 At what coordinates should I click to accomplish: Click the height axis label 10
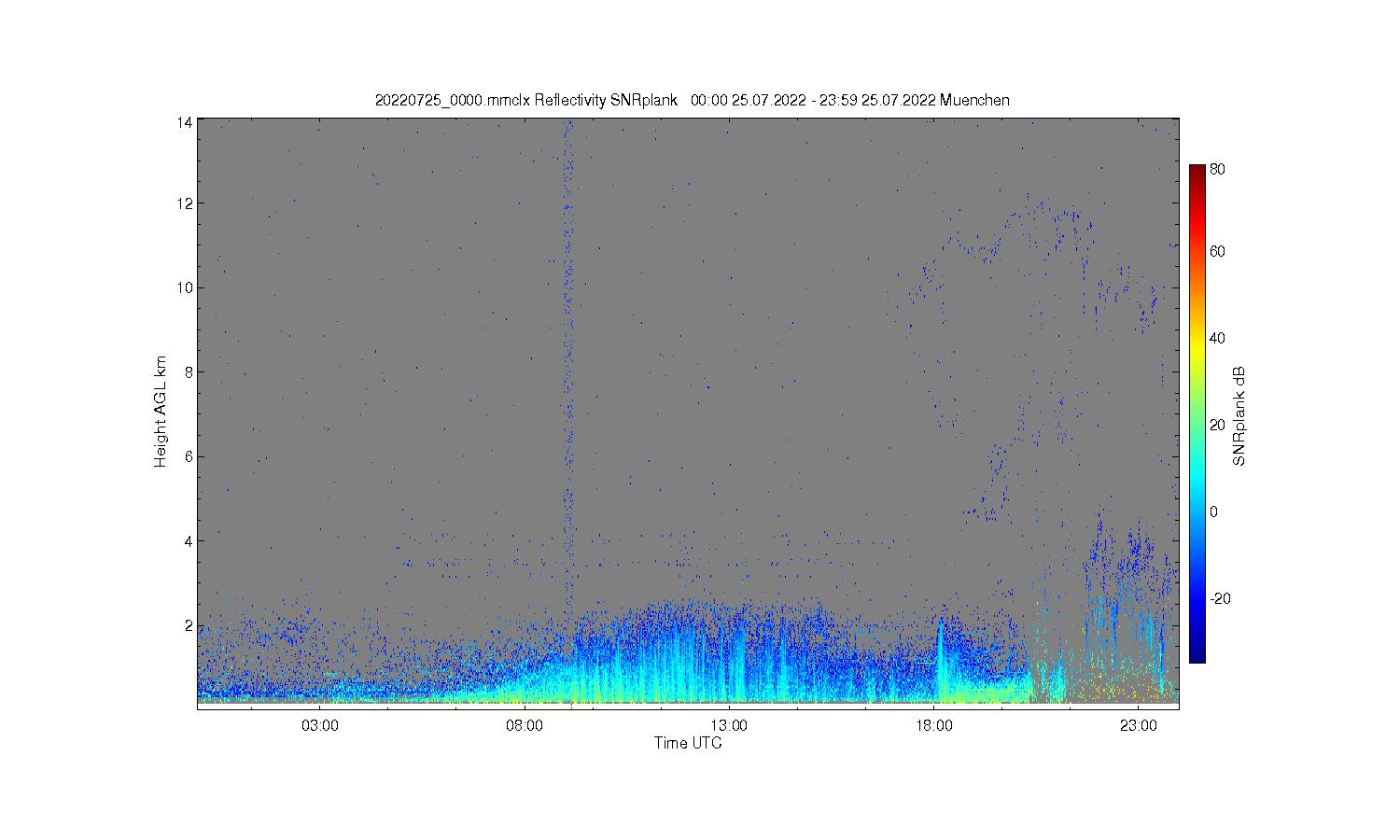tap(186, 287)
